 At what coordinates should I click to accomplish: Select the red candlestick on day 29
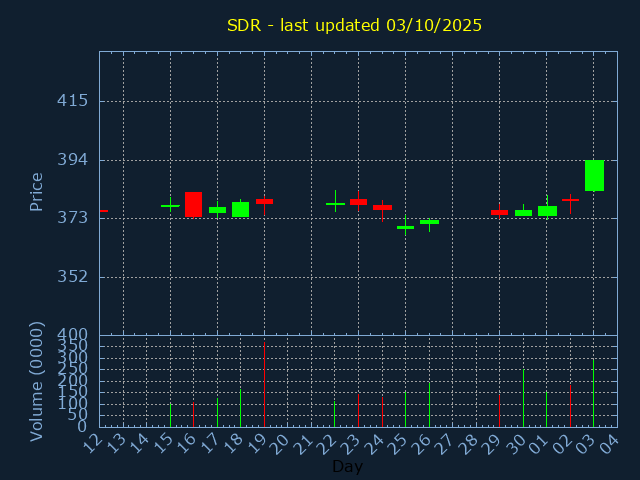click(499, 212)
